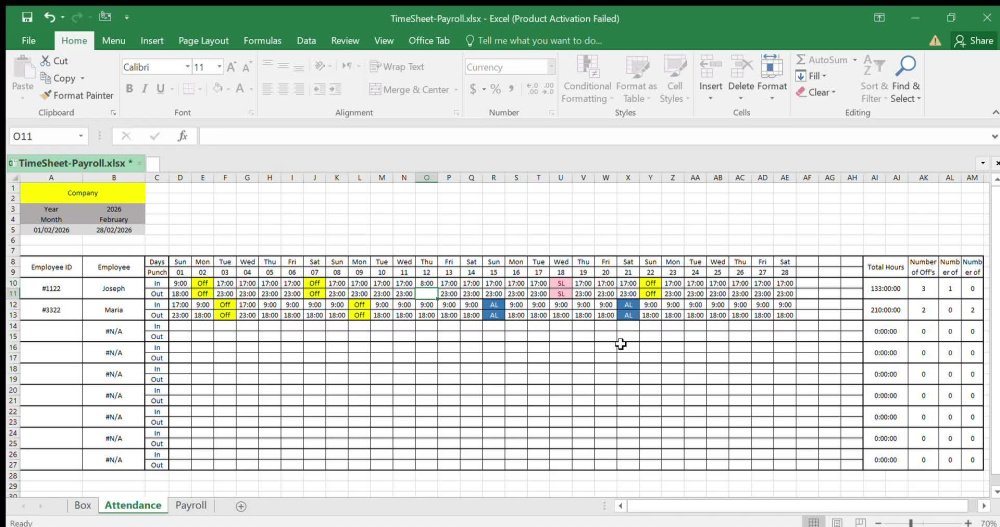Switch to Normal view in status bar
This screenshot has height=527, width=1000.
click(813, 523)
